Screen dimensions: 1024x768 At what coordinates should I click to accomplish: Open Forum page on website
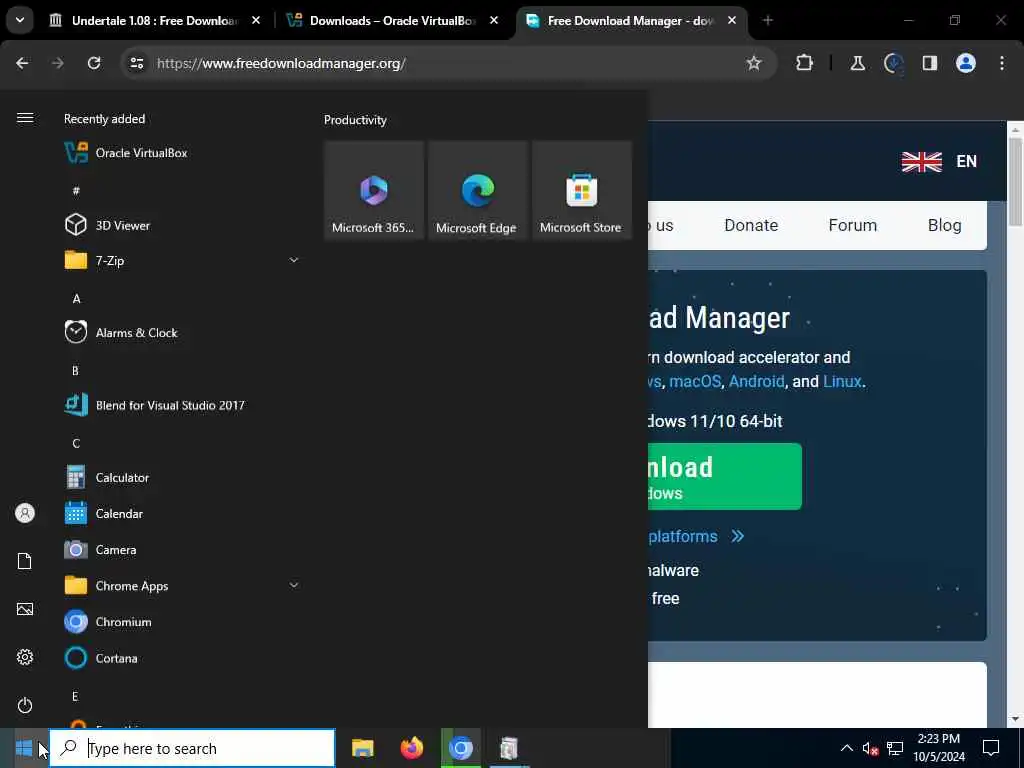point(852,225)
